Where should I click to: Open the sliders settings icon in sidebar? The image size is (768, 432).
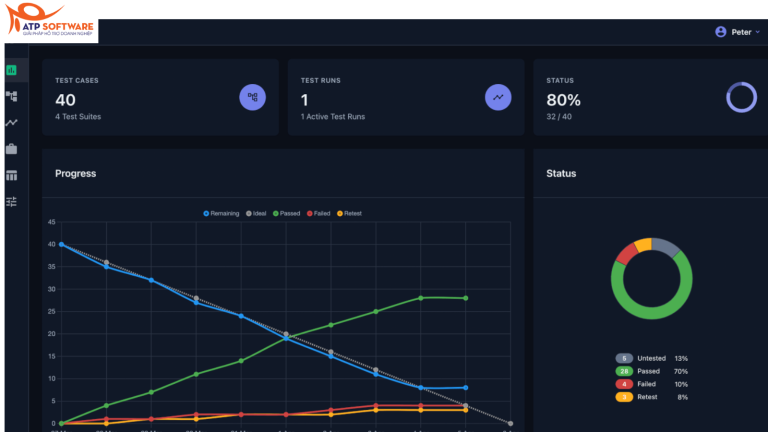(x=11, y=201)
